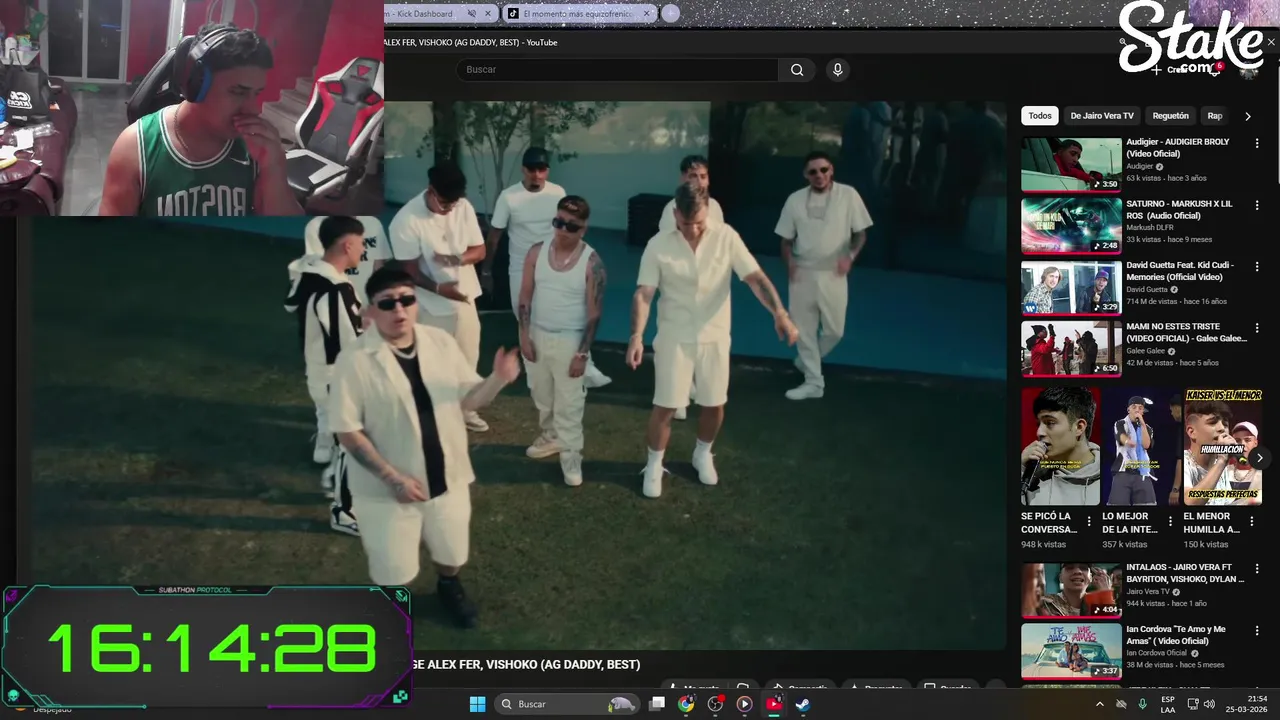This screenshot has width=1280, height=720.
Task: Open EL MENOR HUMILLA short thumbnail
Action: pyautogui.click(x=1223, y=446)
